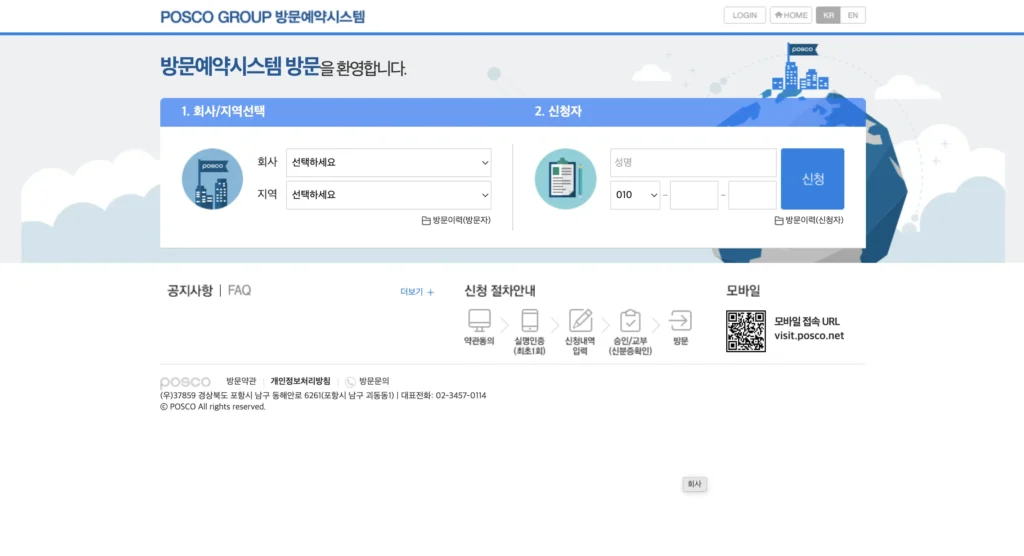Open 방문약관 terms link

241,381
